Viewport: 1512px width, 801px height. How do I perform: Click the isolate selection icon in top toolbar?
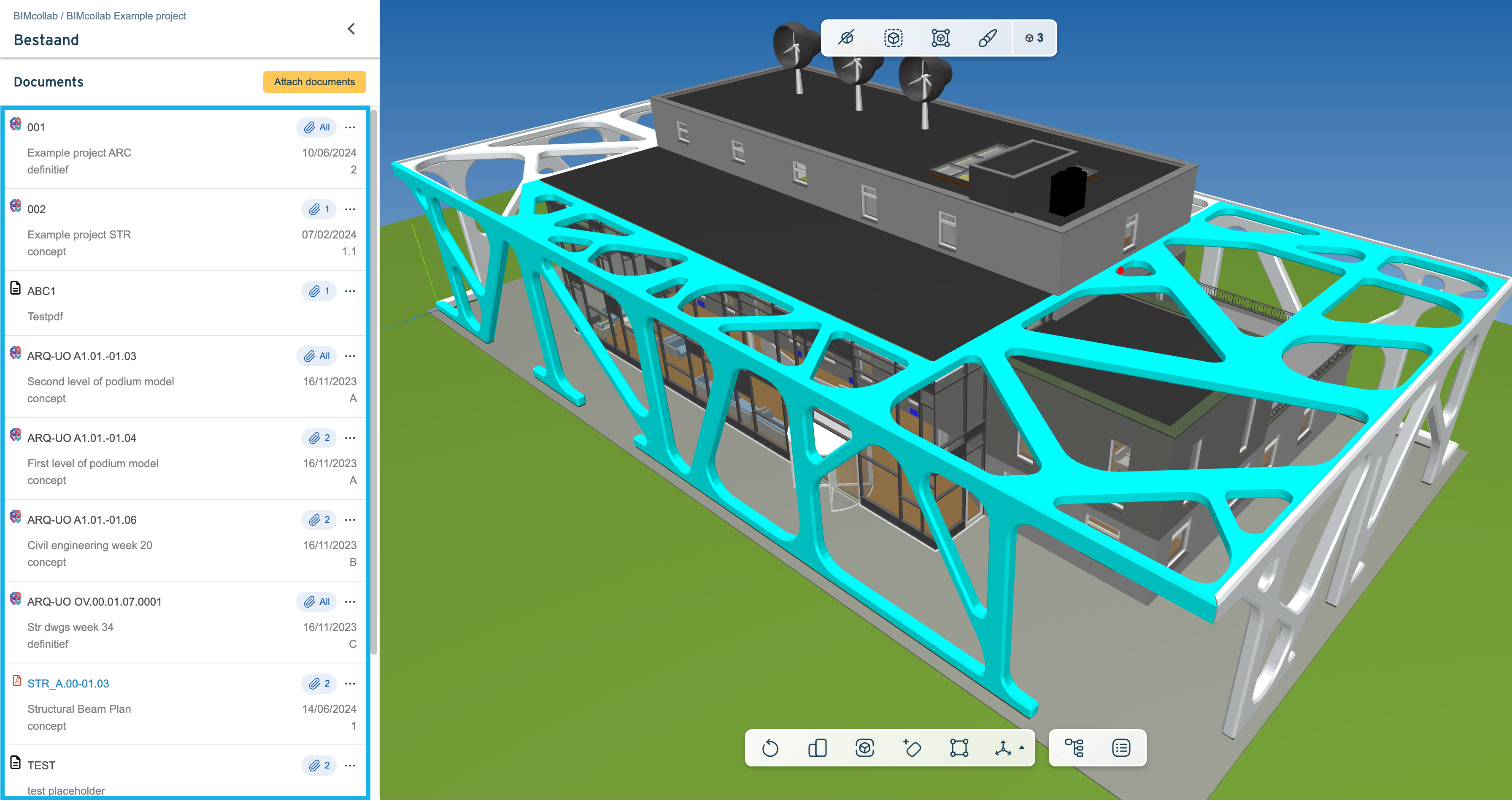(x=893, y=38)
